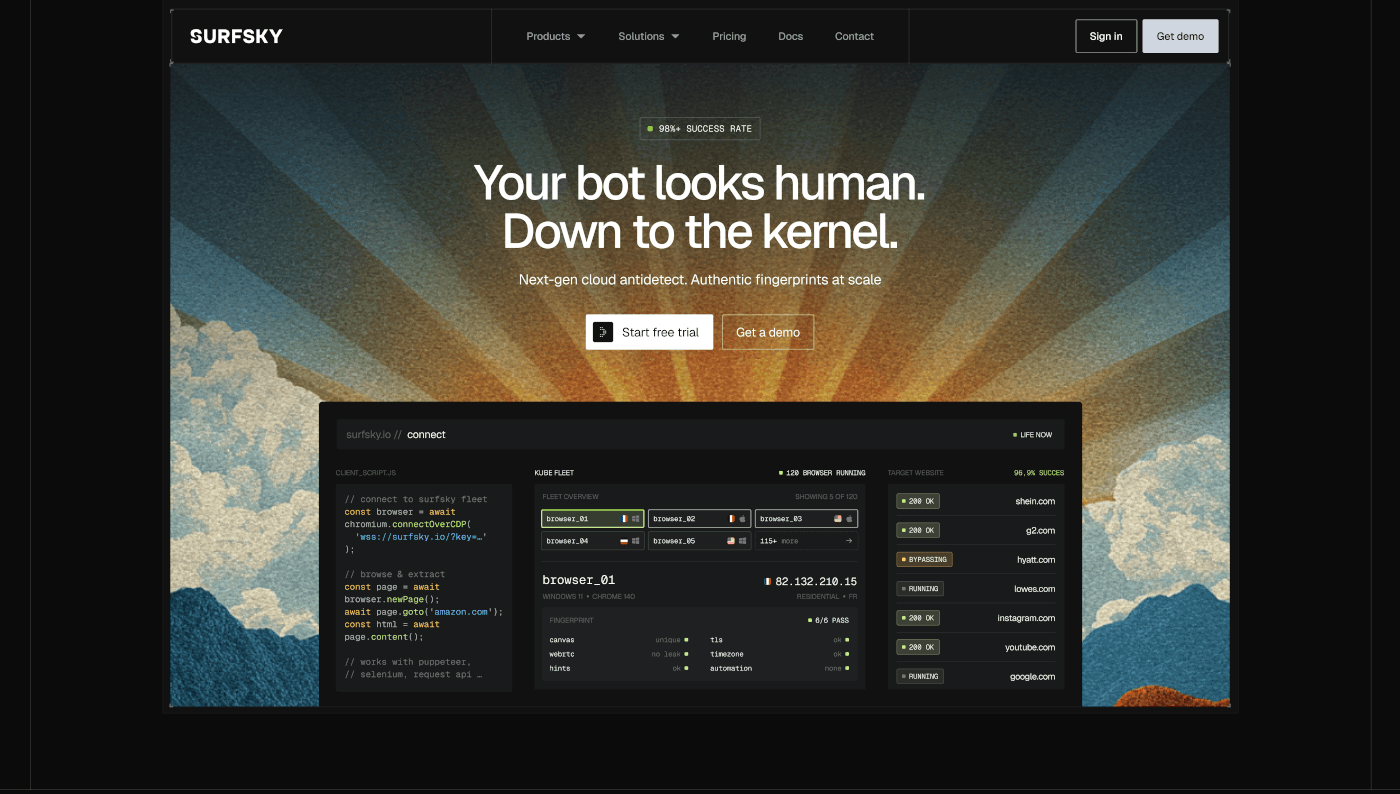The image size is (1400, 794).
Task: Click the Windows icon on browser_01 card
Action: [x=635, y=519]
